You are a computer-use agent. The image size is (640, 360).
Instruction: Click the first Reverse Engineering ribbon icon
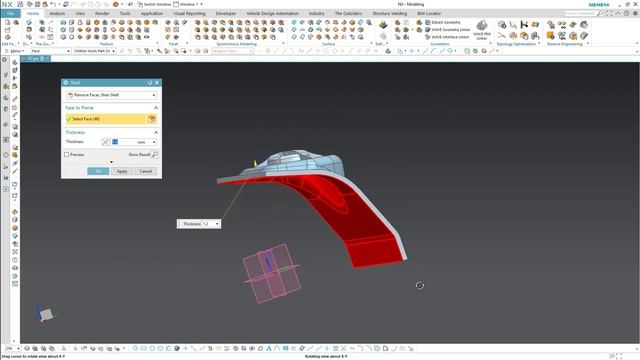coord(551,25)
